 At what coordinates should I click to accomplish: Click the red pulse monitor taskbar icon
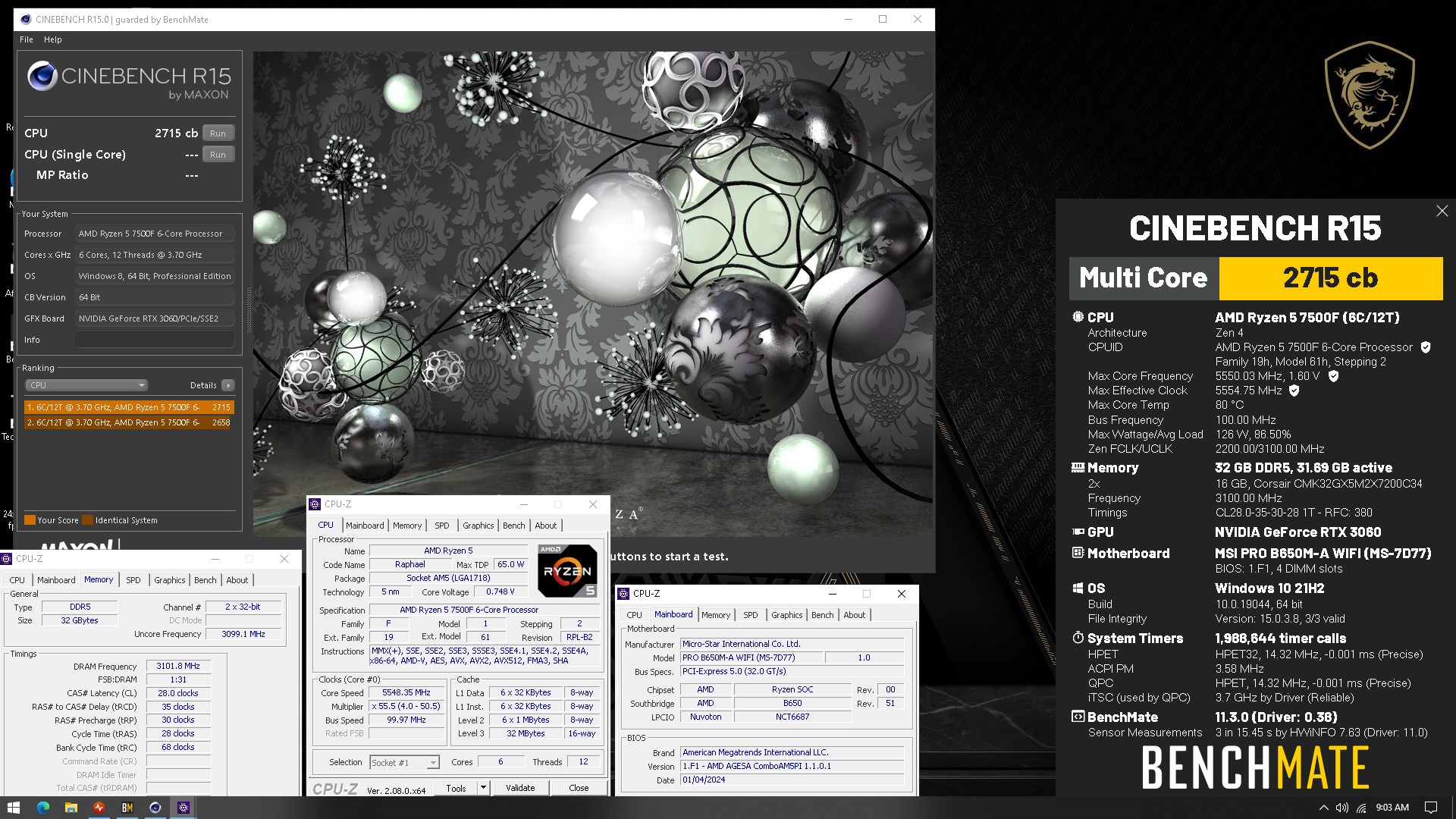click(x=99, y=808)
